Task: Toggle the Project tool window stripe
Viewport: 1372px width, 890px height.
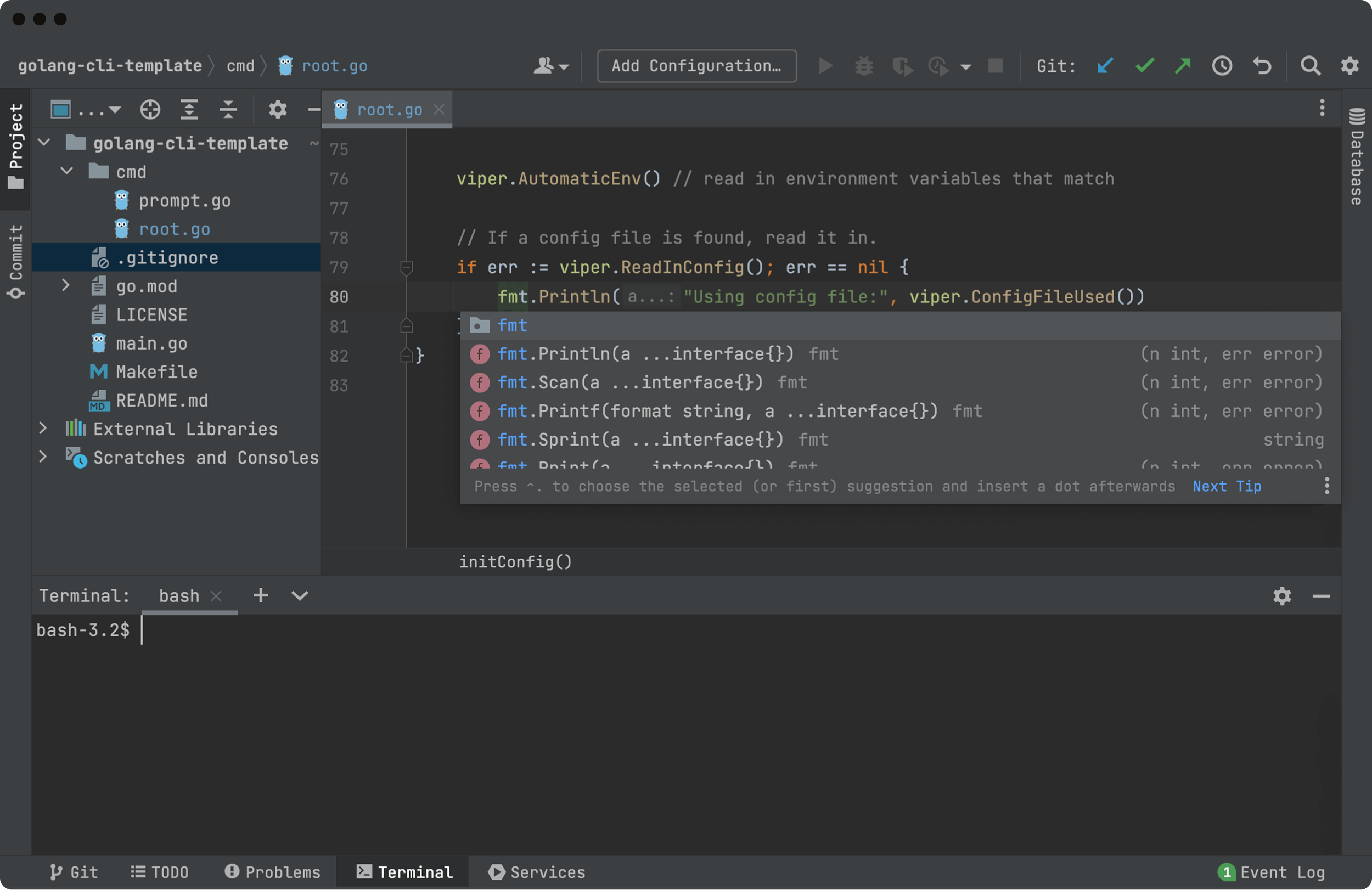Action: point(15,145)
